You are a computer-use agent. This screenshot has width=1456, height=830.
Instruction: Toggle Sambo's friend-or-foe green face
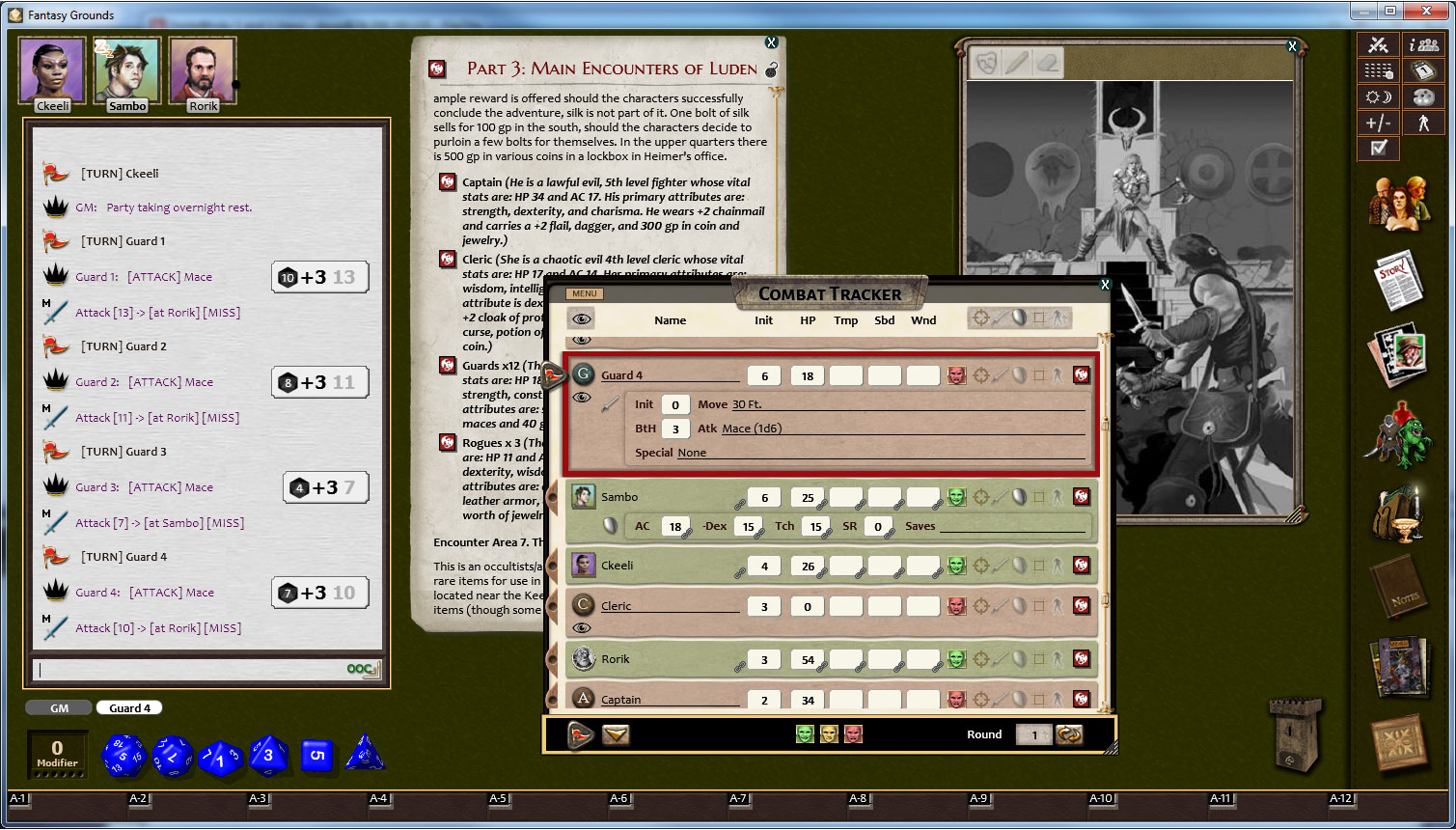tap(955, 497)
